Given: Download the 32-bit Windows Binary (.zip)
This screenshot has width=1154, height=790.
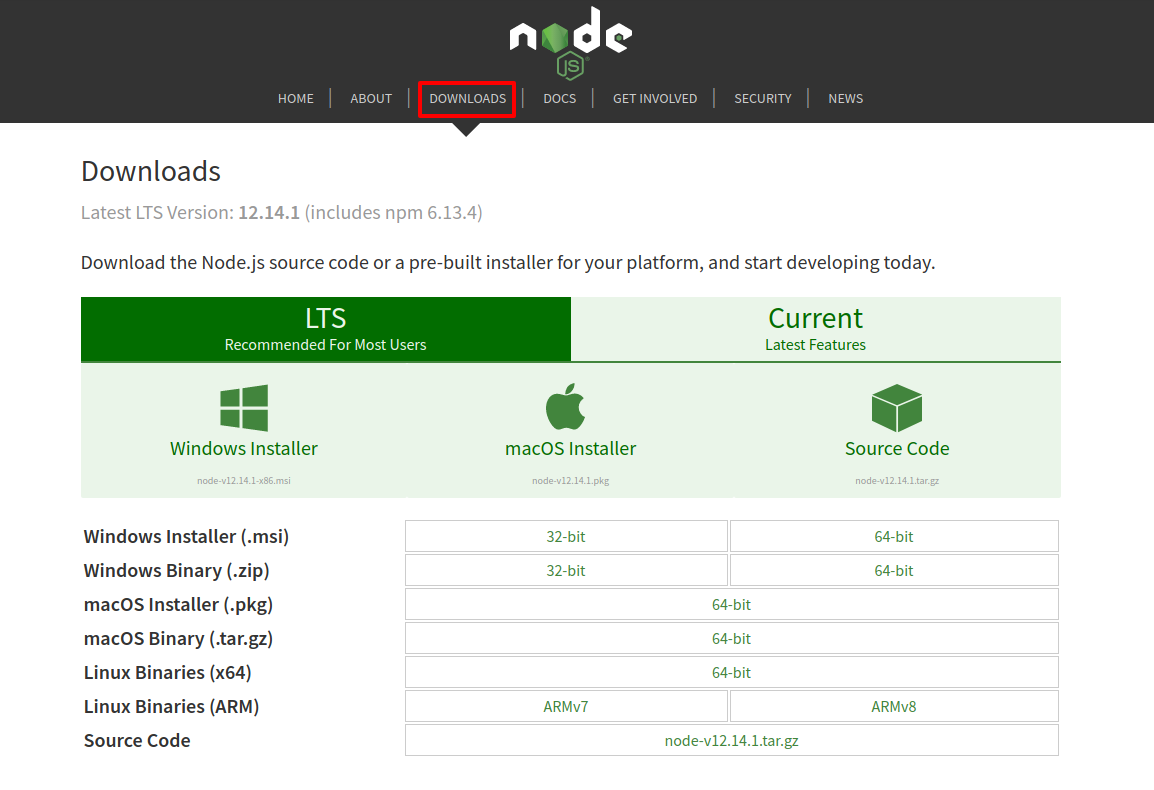Looking at the screenshot, I should coord(565,570).
